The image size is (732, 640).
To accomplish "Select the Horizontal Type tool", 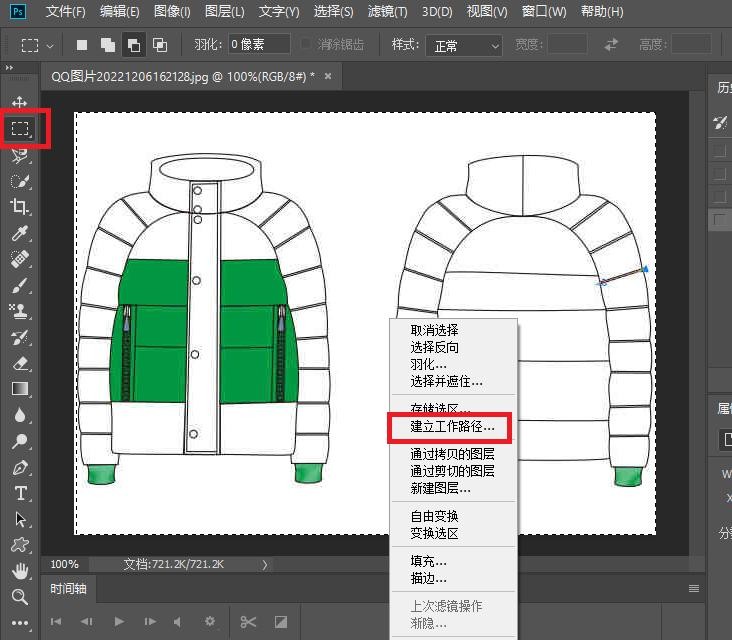I will pyautogui.click(x=20, y=493).
